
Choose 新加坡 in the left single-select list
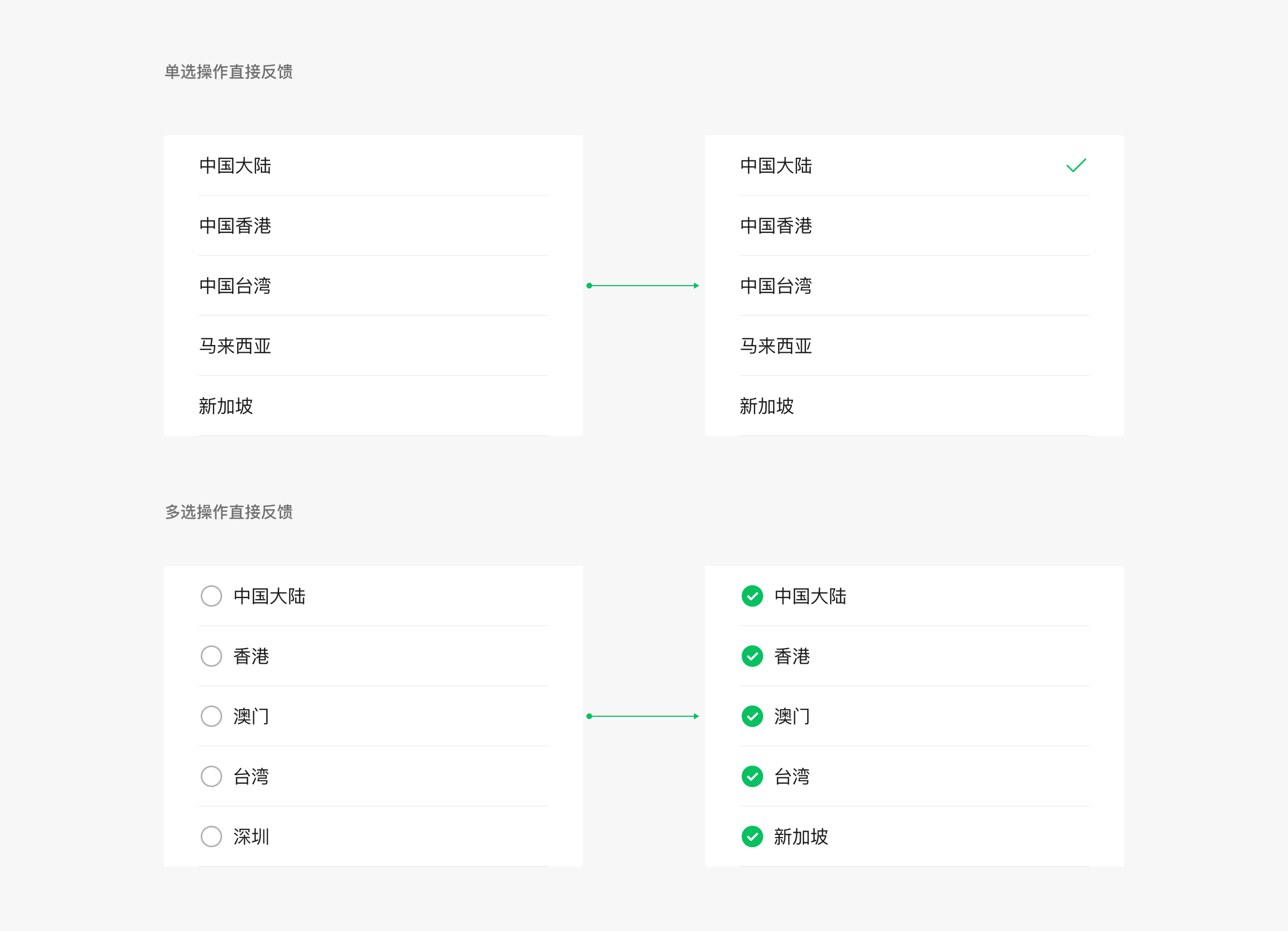(x=225, y=406)
